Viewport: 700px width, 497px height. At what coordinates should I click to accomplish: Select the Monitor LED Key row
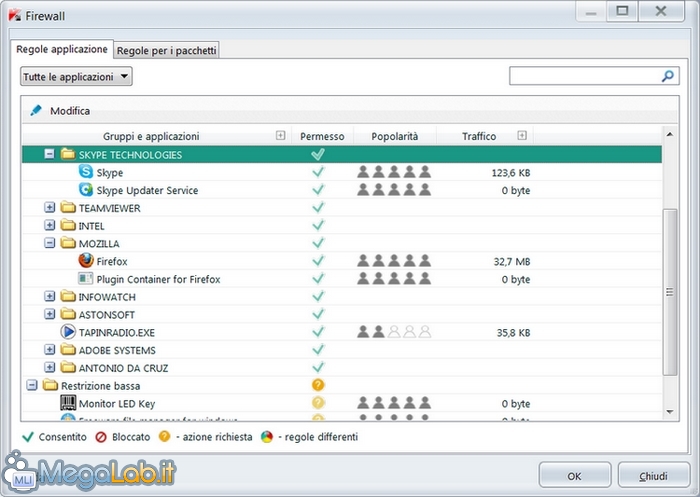click(x=342, y=403)
